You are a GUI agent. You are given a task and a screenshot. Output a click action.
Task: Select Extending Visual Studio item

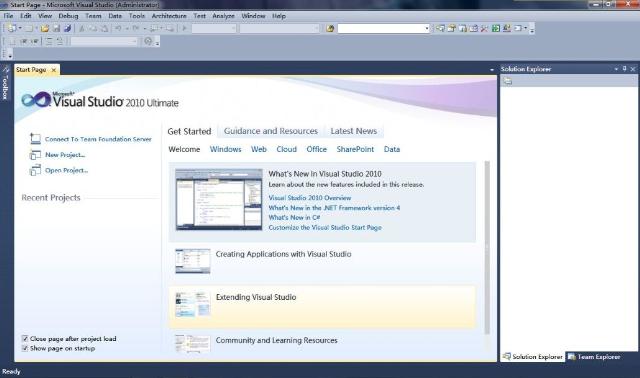tap(322, 307)
